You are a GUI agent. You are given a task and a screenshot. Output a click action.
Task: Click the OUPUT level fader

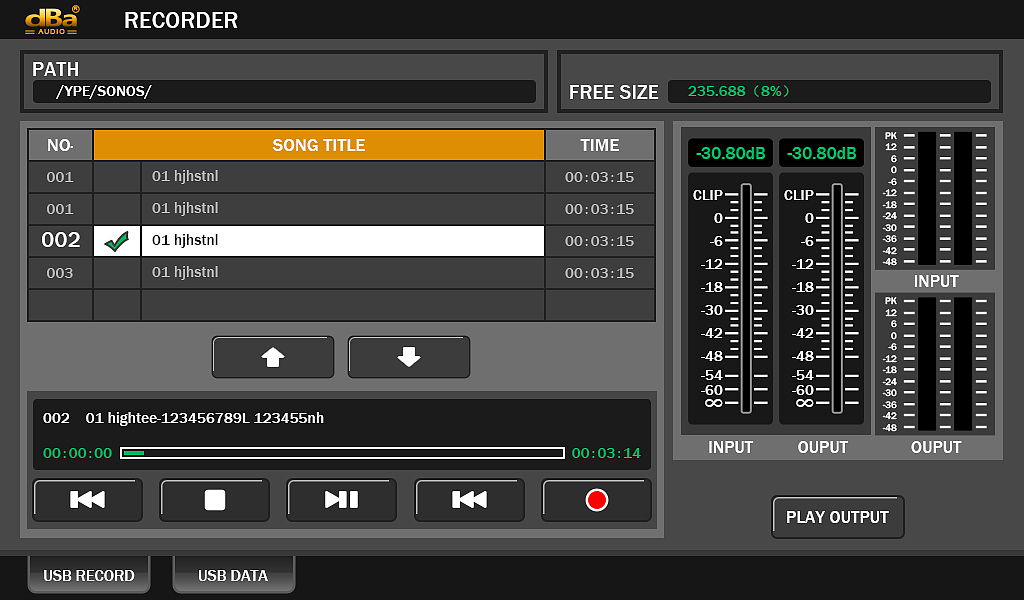click(x=837, y=298)
